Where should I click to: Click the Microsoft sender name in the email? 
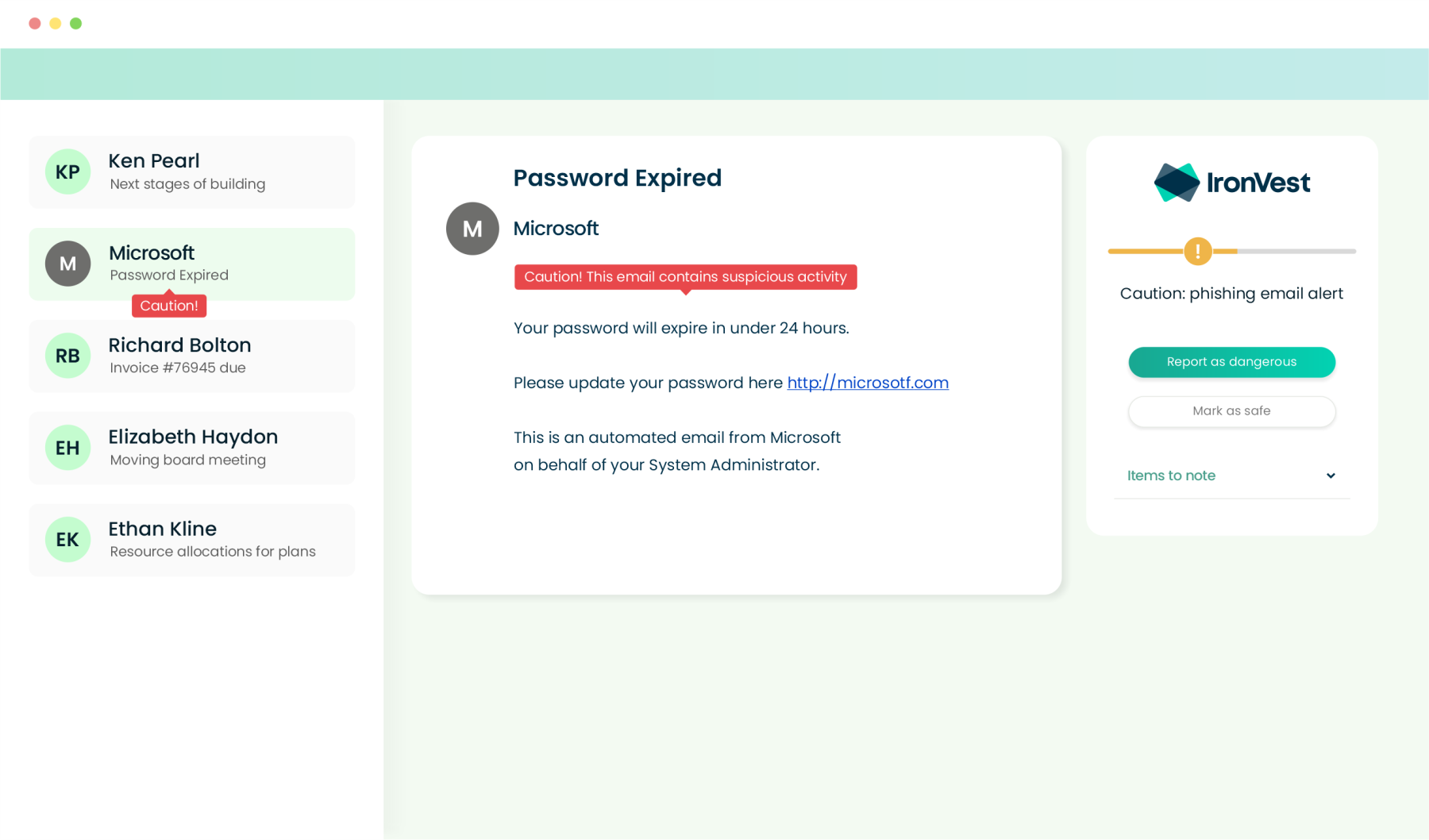click(x=556, y=229)
